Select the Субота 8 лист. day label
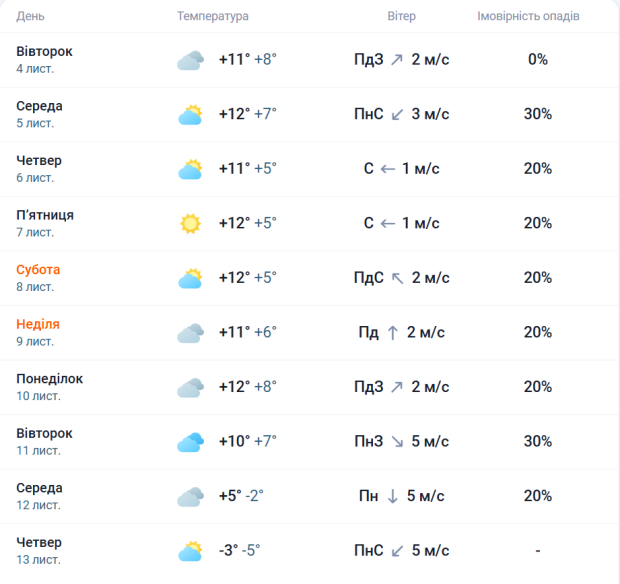The width and height of the screenshot is (620, 584). click(x=38, y=278)
